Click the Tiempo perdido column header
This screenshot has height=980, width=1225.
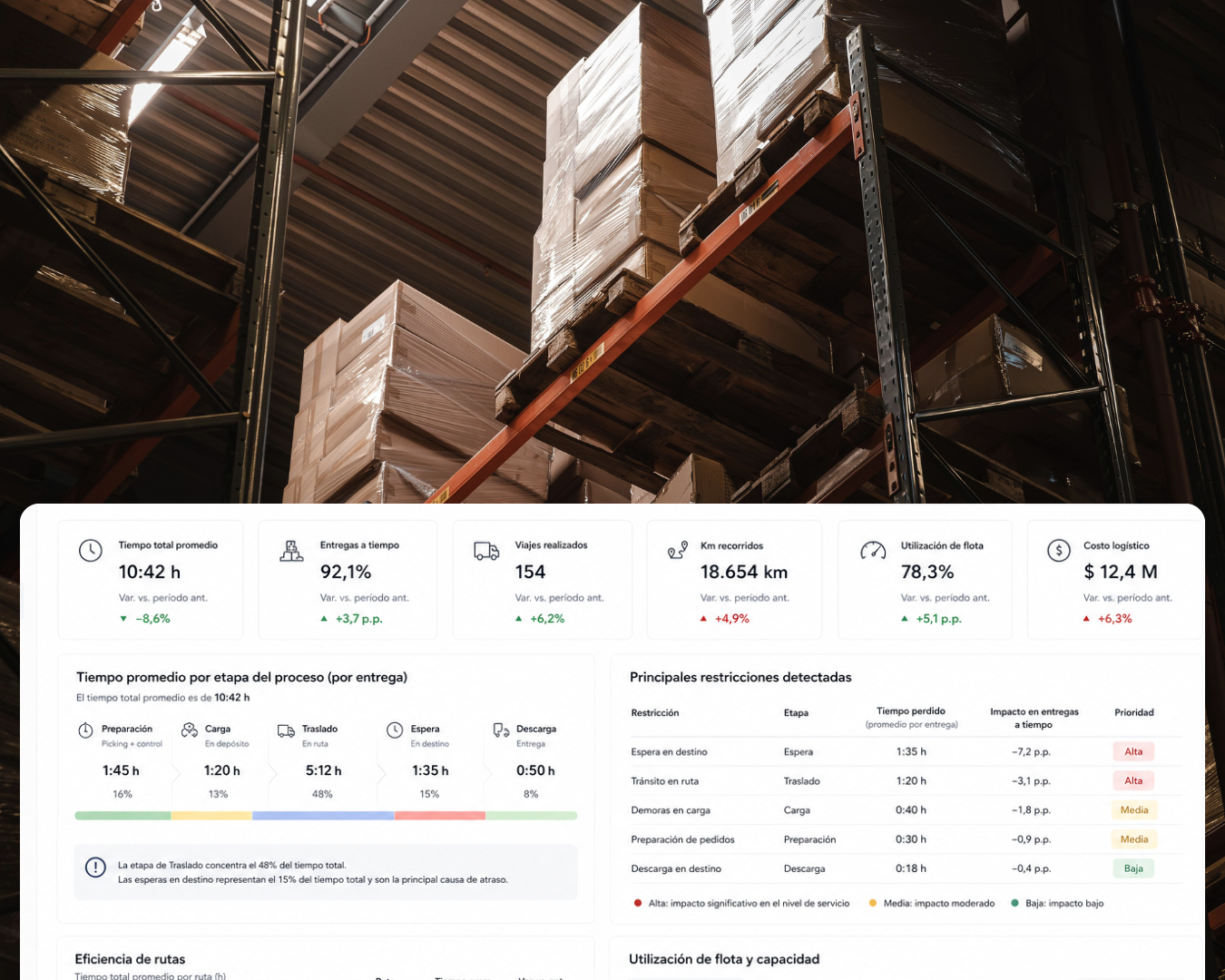[x=911, y=711]
